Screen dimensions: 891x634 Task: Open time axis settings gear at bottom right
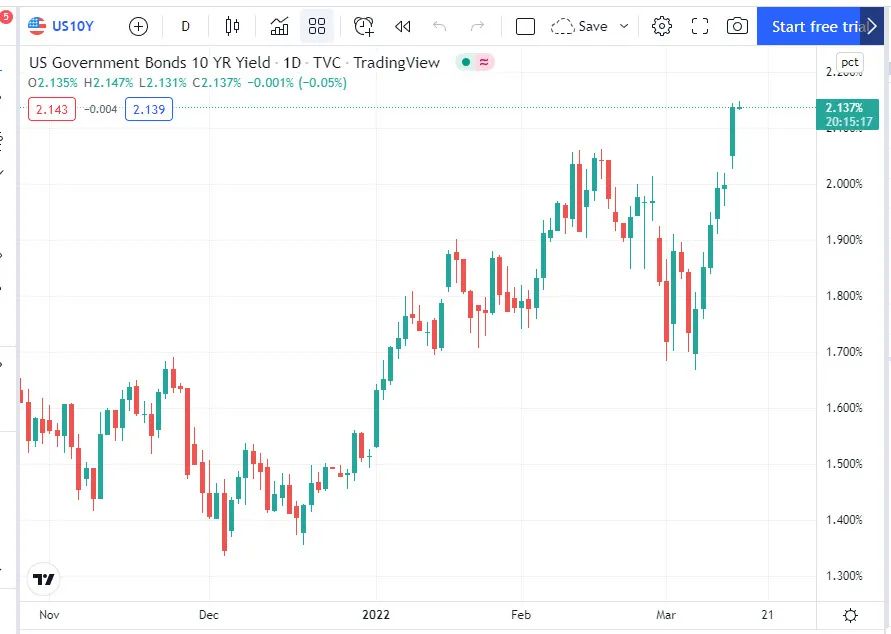click(x=850, y=614)
